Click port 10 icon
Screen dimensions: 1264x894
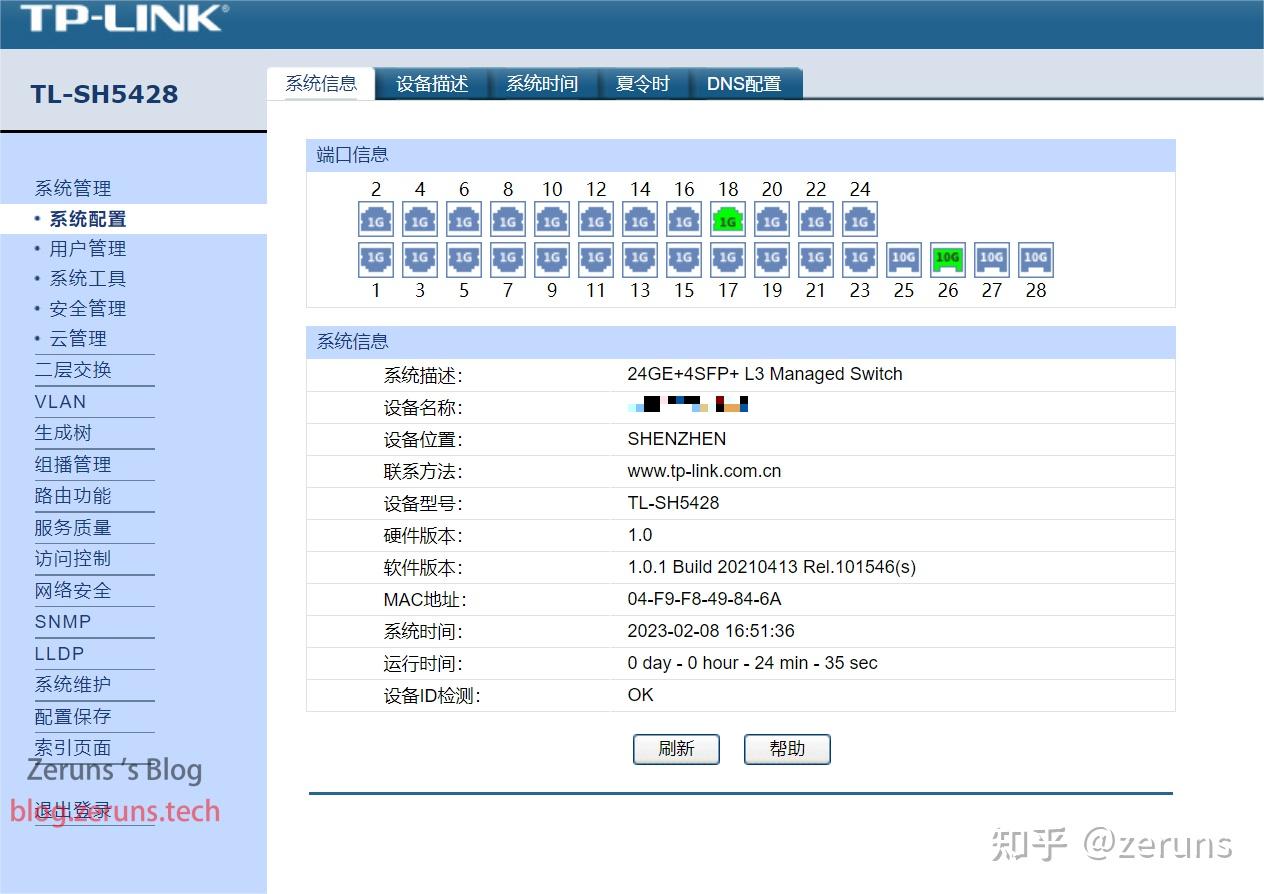click(552, 219)
